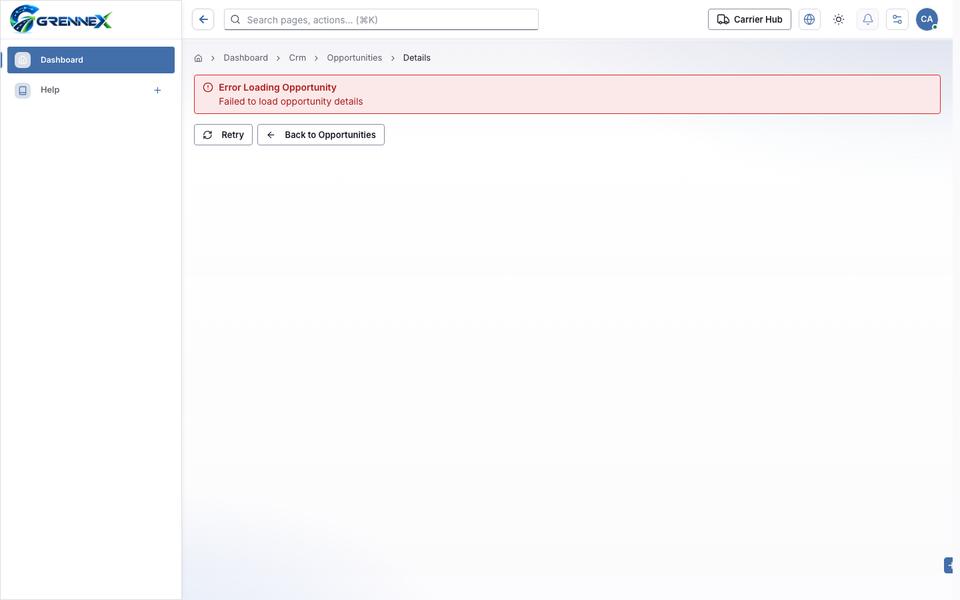Toggle the light/dark theme sun icon

[x=839, y=20]
